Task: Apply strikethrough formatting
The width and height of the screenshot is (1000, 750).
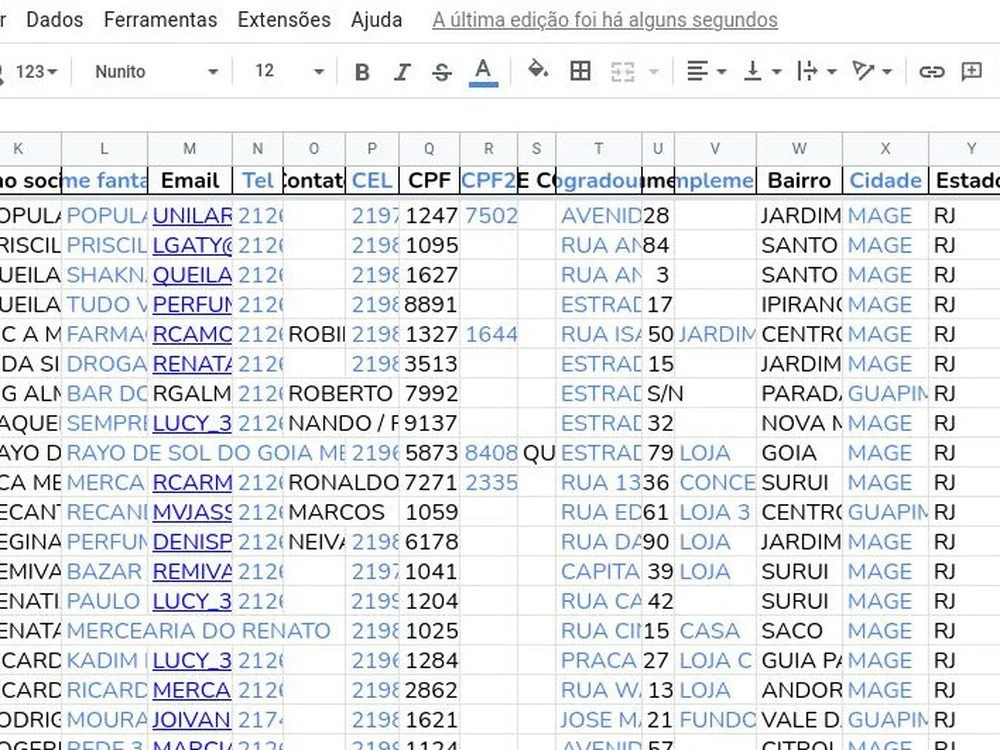Action: pyautogui.click(x=442, y=72)
